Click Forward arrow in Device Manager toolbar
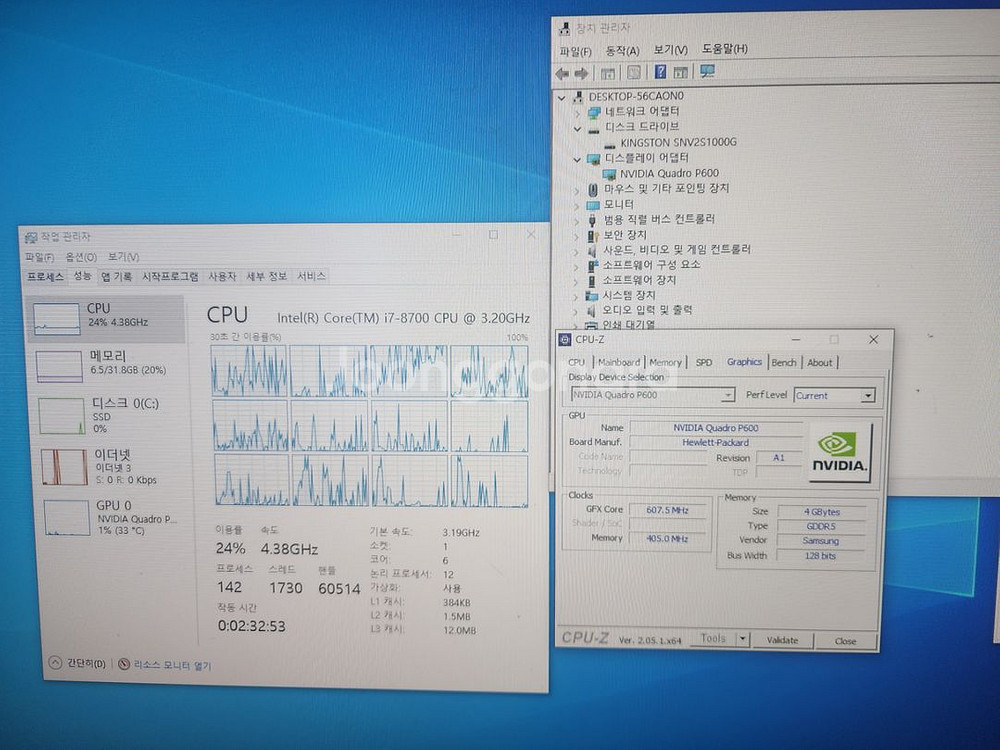 (x=581, y=73)
